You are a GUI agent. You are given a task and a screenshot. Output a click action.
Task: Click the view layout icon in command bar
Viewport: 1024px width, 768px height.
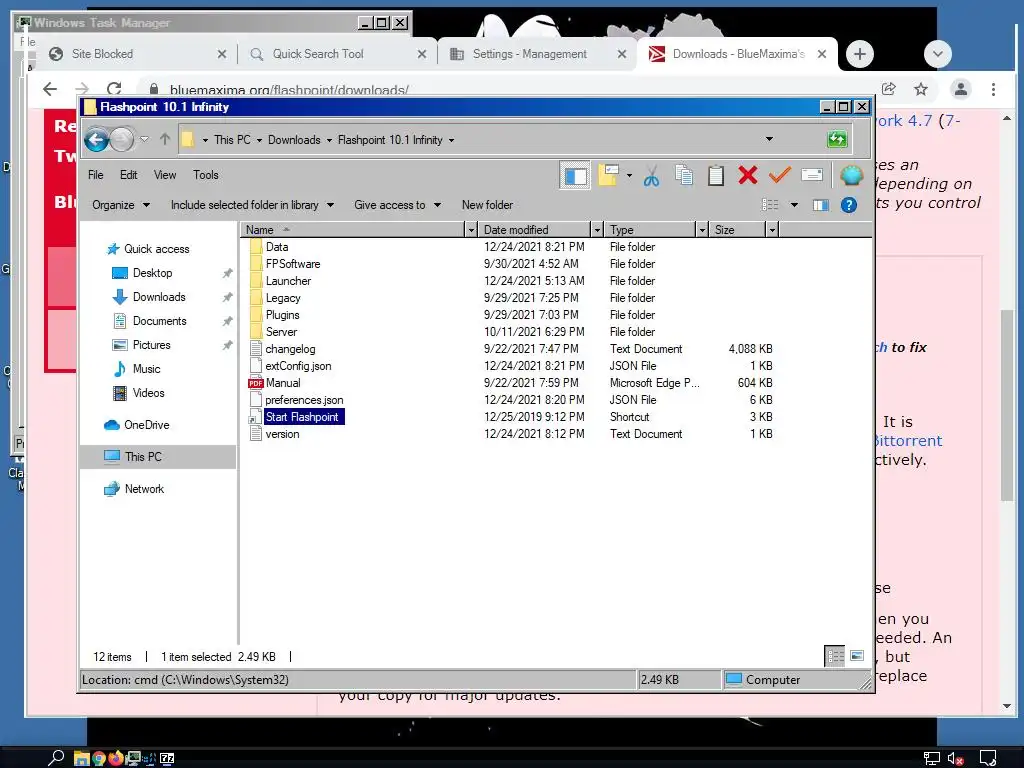(770, 205)
